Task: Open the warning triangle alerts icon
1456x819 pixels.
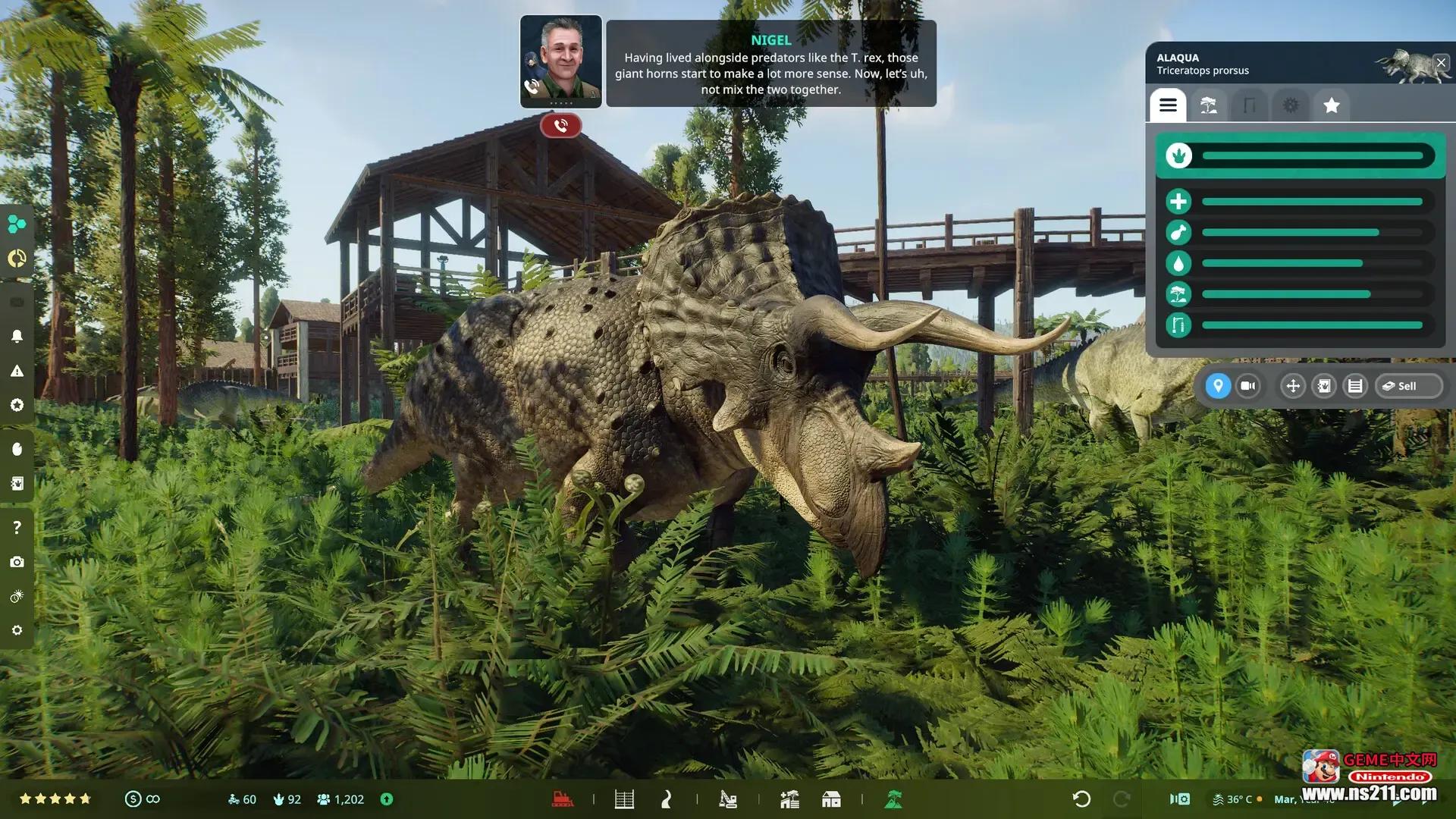Action: (17, 371)
